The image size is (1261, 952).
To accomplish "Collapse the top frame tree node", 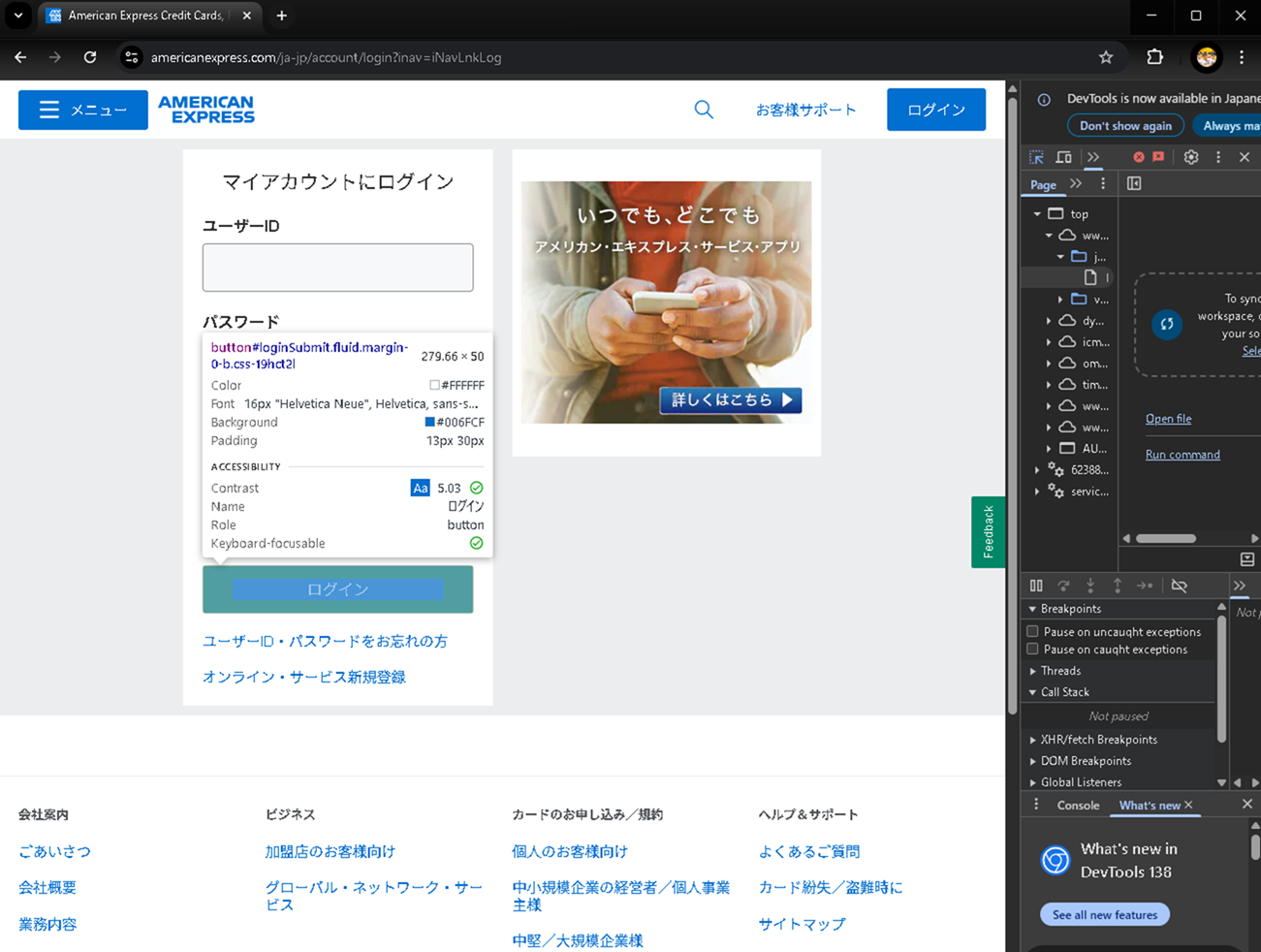I will click(1037, 214).
